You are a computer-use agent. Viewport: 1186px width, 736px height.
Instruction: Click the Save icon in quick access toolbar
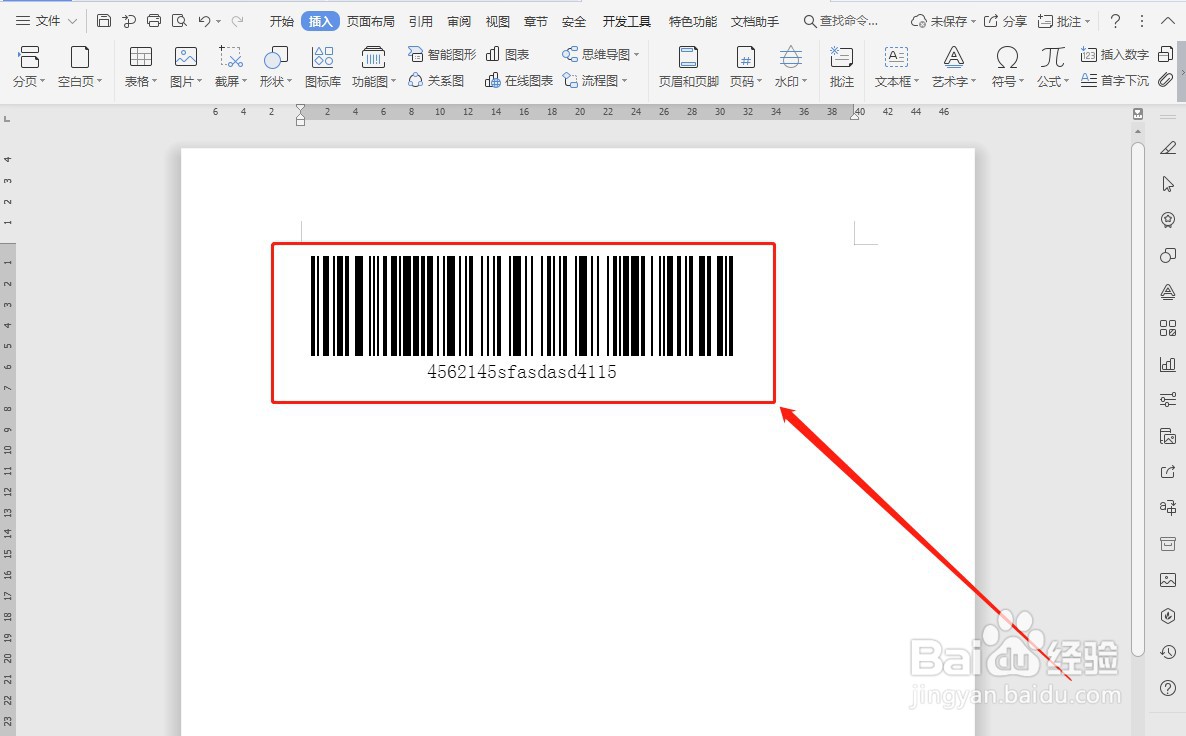[x=104, y=21]
